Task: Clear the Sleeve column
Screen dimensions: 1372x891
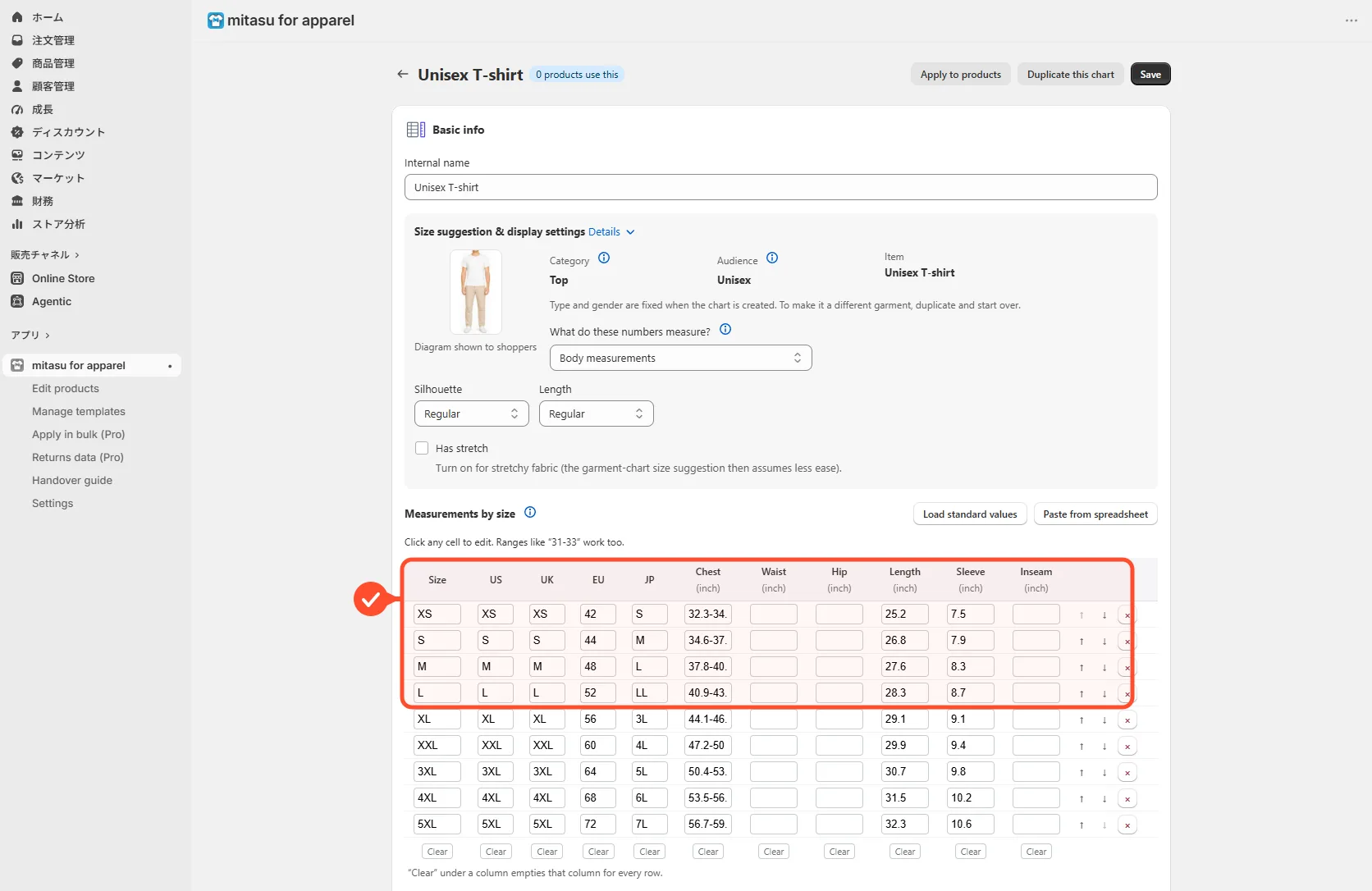Action: [x=971, y=852]
